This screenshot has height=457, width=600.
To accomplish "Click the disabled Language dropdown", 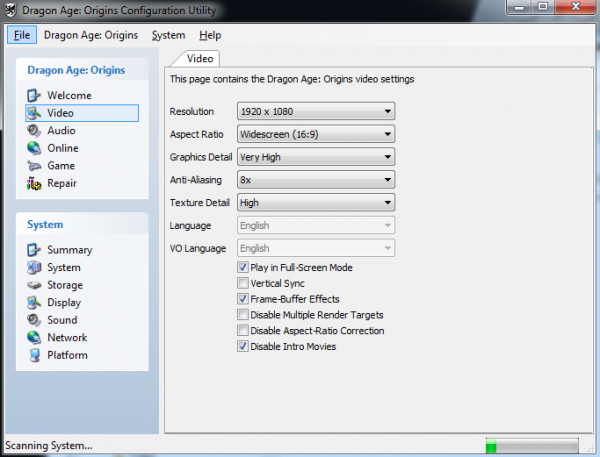I will [x=316, y=225].
